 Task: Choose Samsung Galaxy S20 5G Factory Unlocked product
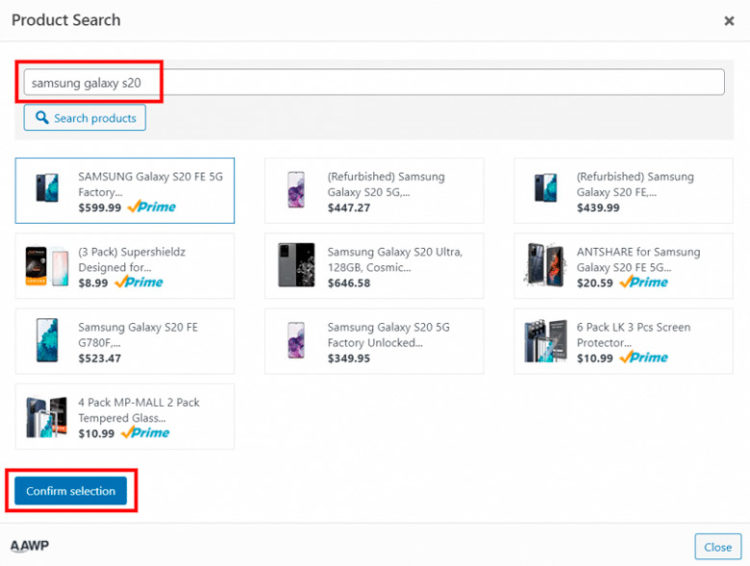374,341
